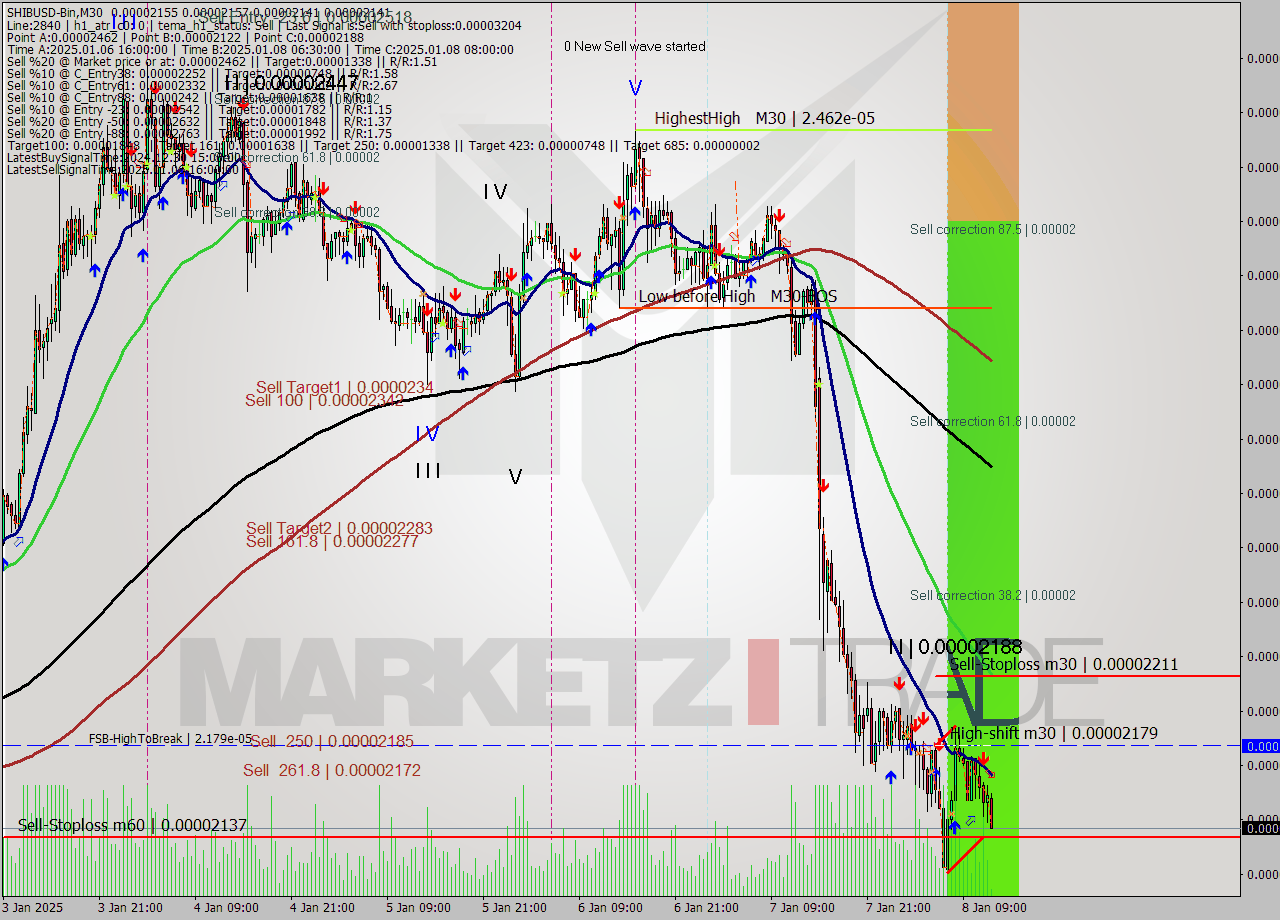Click the '3 Jan 2025' time axis label
Viewport: 1280px width, 920px height.
33,908
